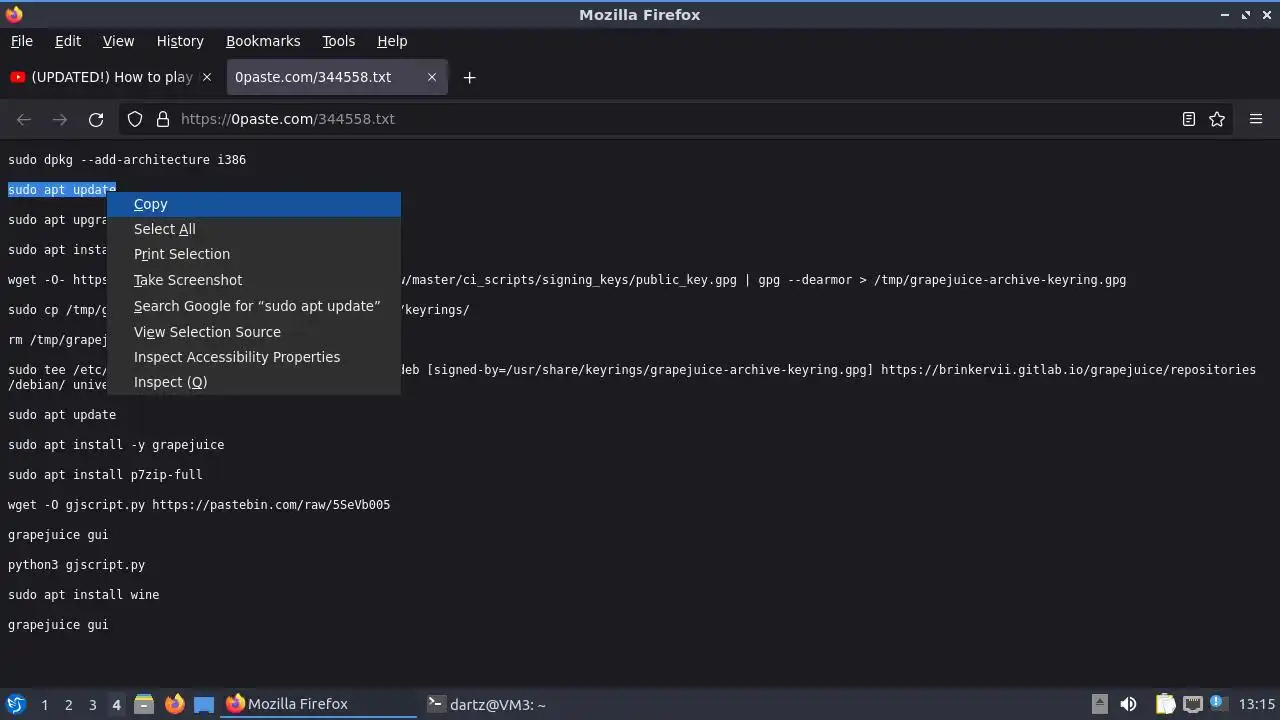Screen dimensions: 1280x720
Task: Open the update notification tray icon
Action: (1219, 704)
